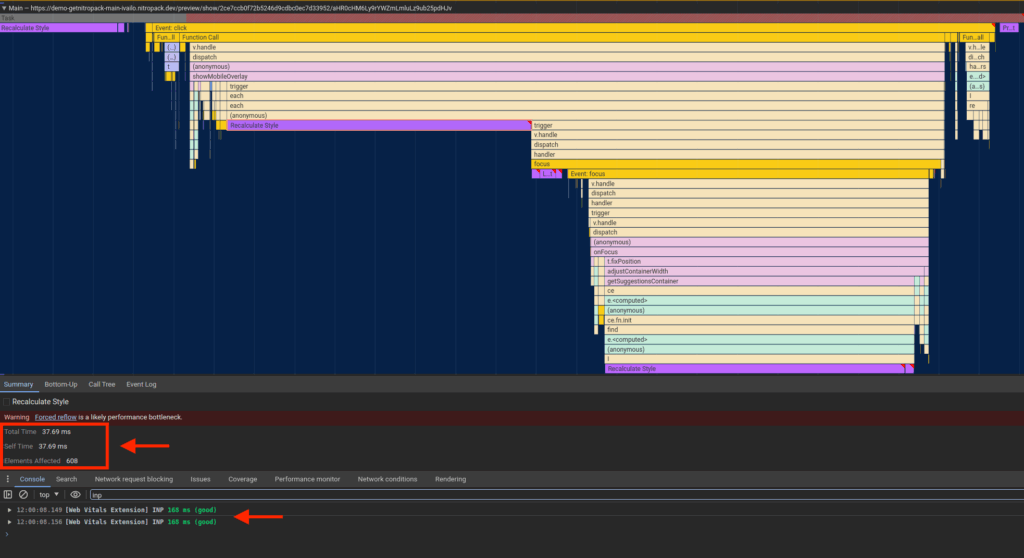Clear the console with the clear icon
Viewport: 1024px width, 558px height.
tap(23, 494)
